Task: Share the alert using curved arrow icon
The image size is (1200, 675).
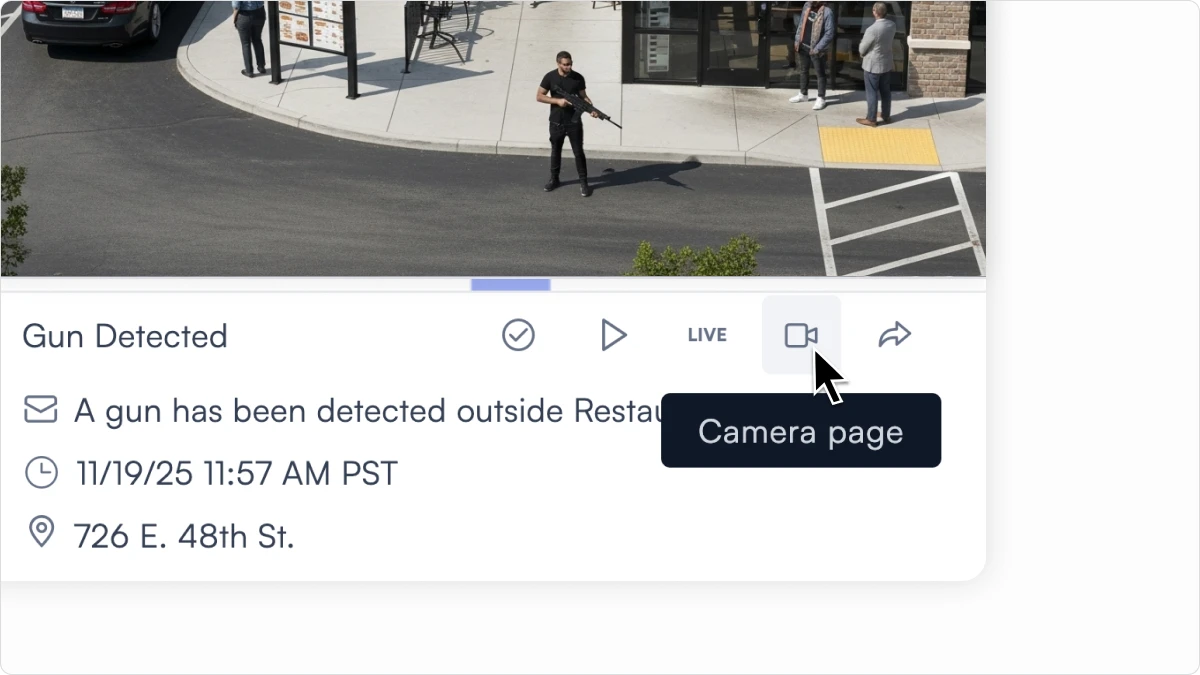Action: pyautogui.click(x=894, y=335)
